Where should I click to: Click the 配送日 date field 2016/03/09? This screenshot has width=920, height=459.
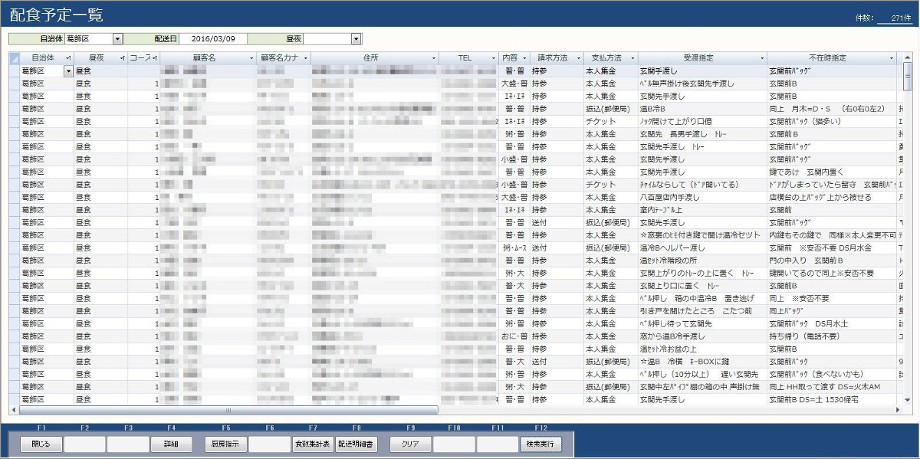pyautogui.click(x=212, y=39)
